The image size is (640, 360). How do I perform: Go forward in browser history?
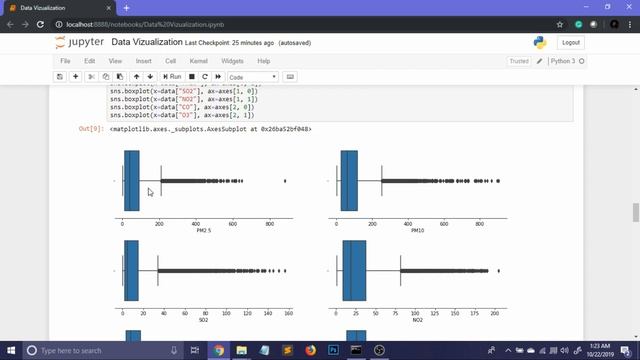pyautogui.click(x=25, y=24)
